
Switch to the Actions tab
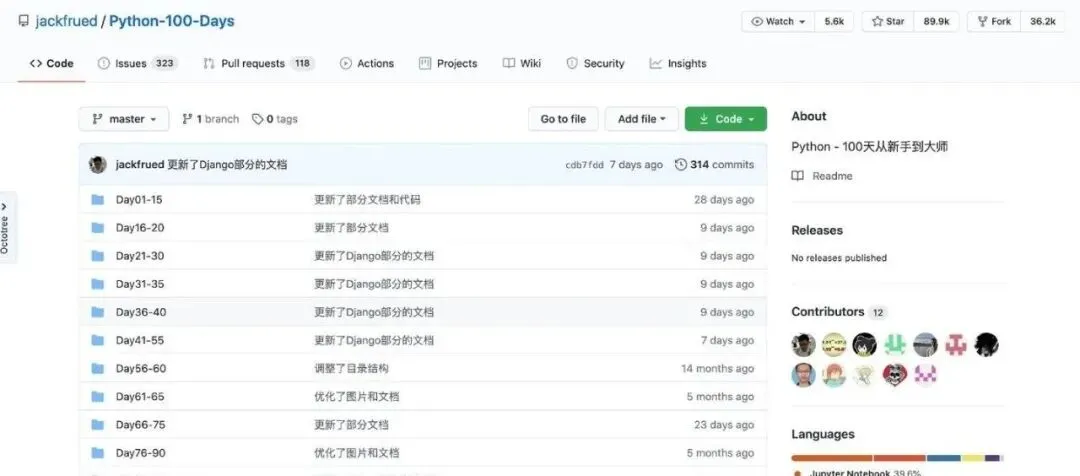click(x=367, y=63)
